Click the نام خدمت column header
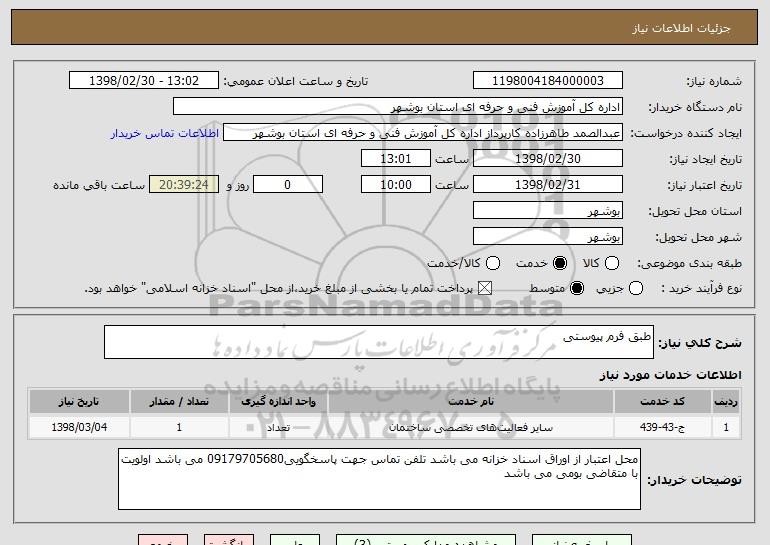This screenshot has width=770, height=545. click(x=471, y=402)
